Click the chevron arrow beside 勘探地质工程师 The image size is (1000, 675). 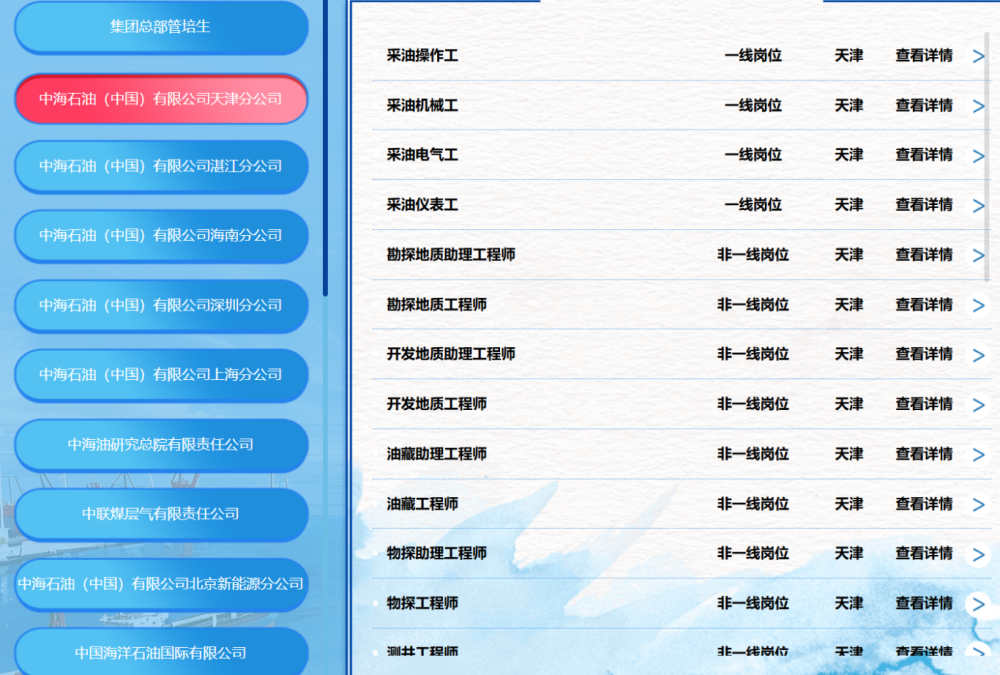pyautogui.click(x=978, y=305)
